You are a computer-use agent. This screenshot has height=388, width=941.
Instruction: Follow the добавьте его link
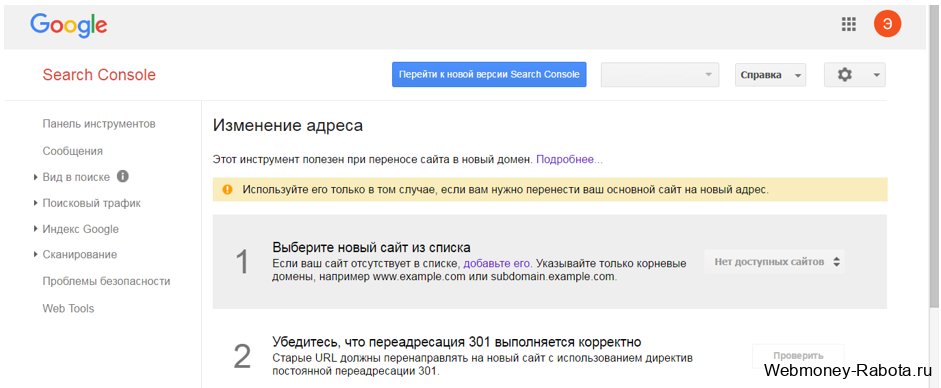tap(498, 263)
